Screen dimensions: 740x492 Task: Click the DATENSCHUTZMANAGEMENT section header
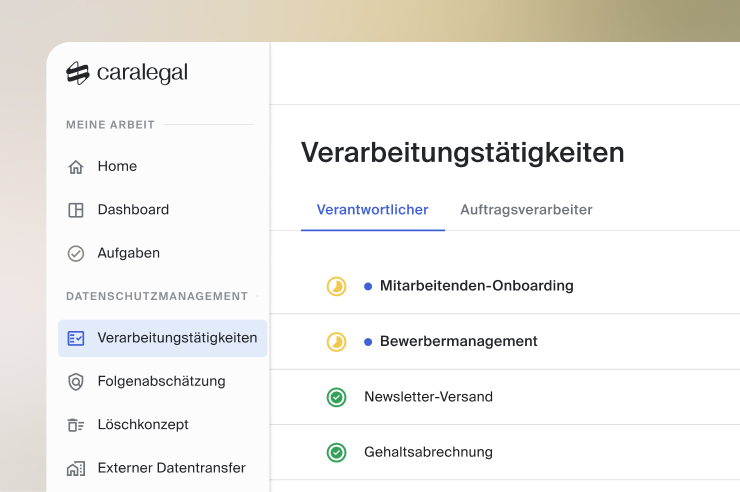157,296
